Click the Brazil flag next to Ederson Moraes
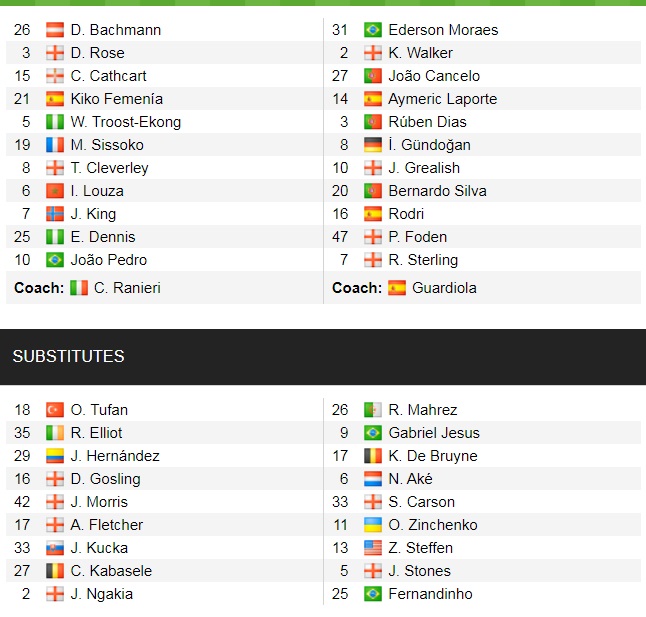Viewport: 646px width, 617px height. 373,30
